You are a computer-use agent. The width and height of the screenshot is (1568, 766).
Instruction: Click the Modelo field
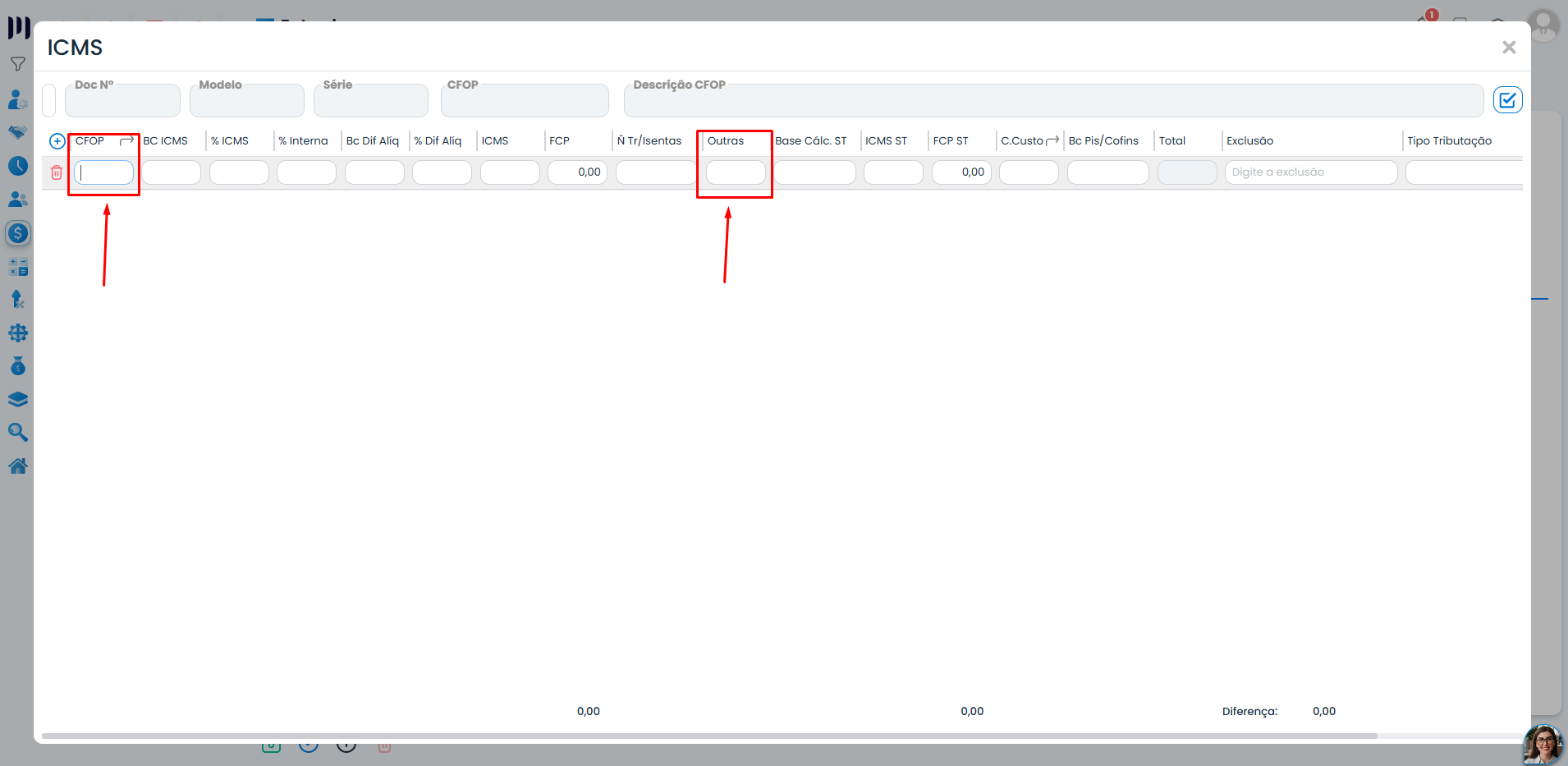pyautogui.click(x=247, y=100)
